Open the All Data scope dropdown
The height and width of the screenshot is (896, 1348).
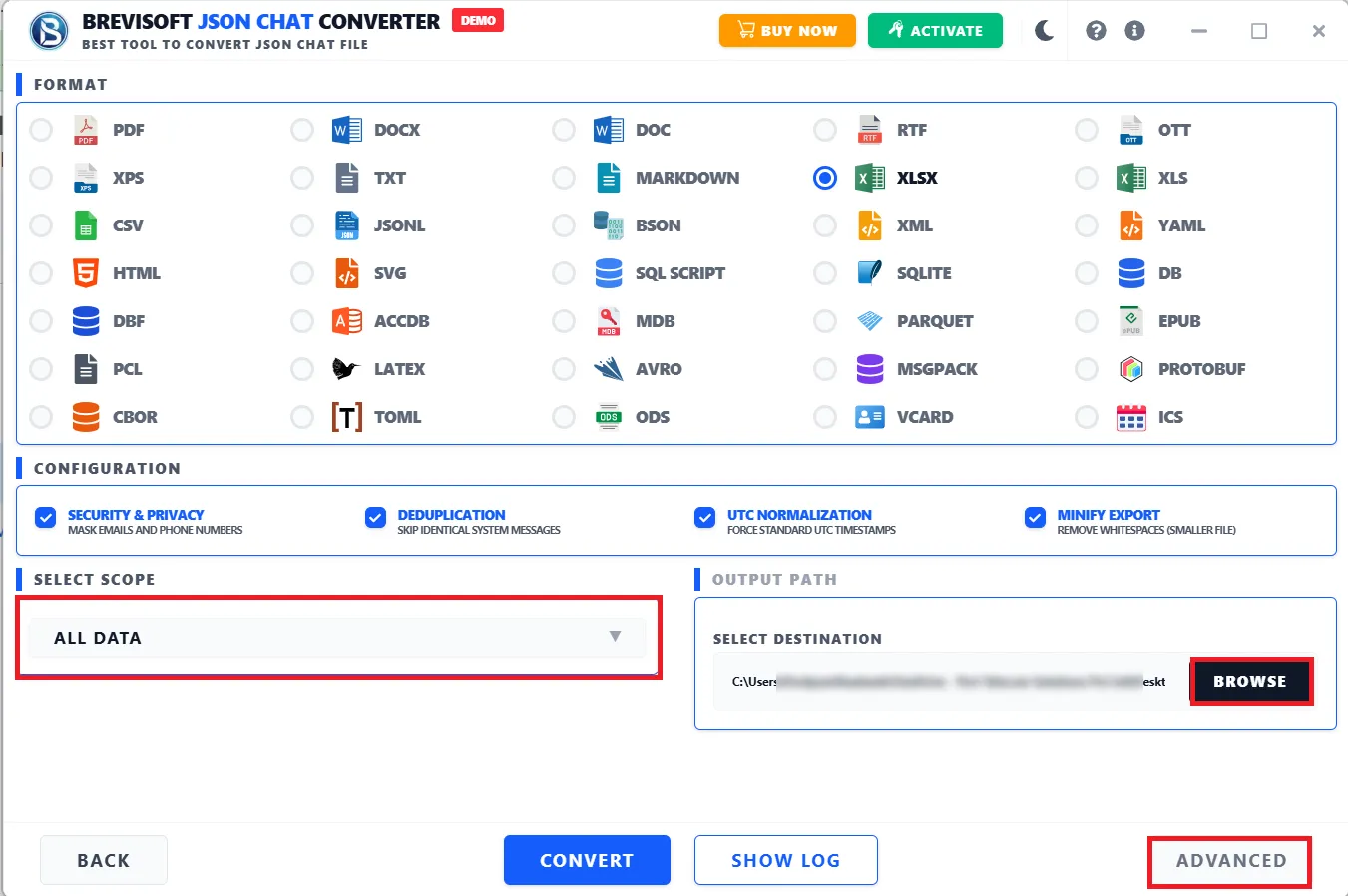[337, 638]
